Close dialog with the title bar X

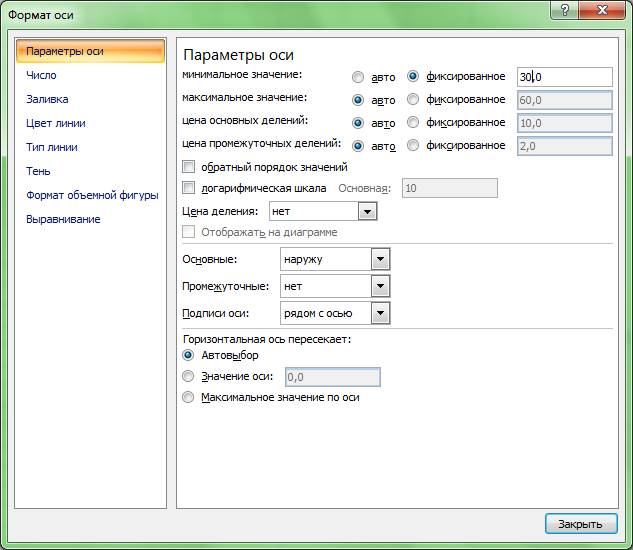[x=604, y=11]
